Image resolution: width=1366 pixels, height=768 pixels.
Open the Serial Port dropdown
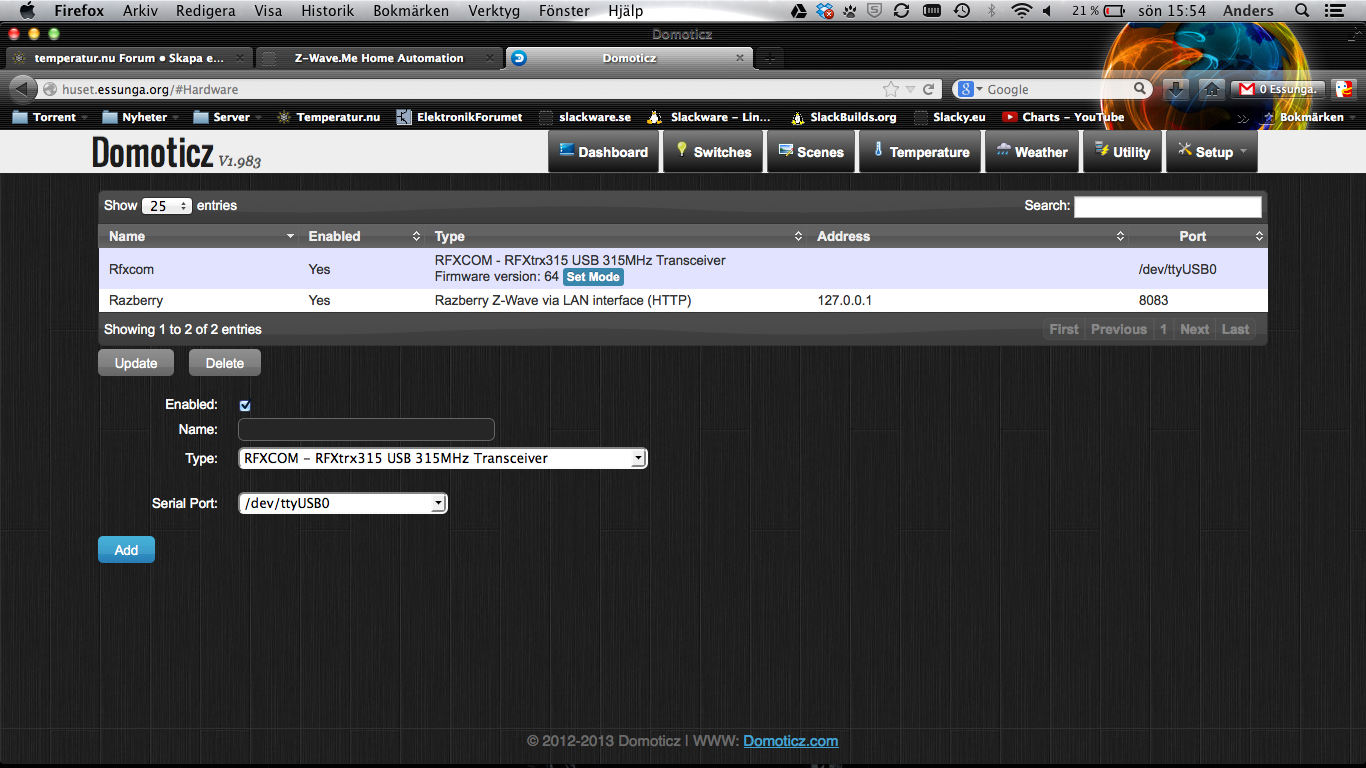tap(343, 504)
